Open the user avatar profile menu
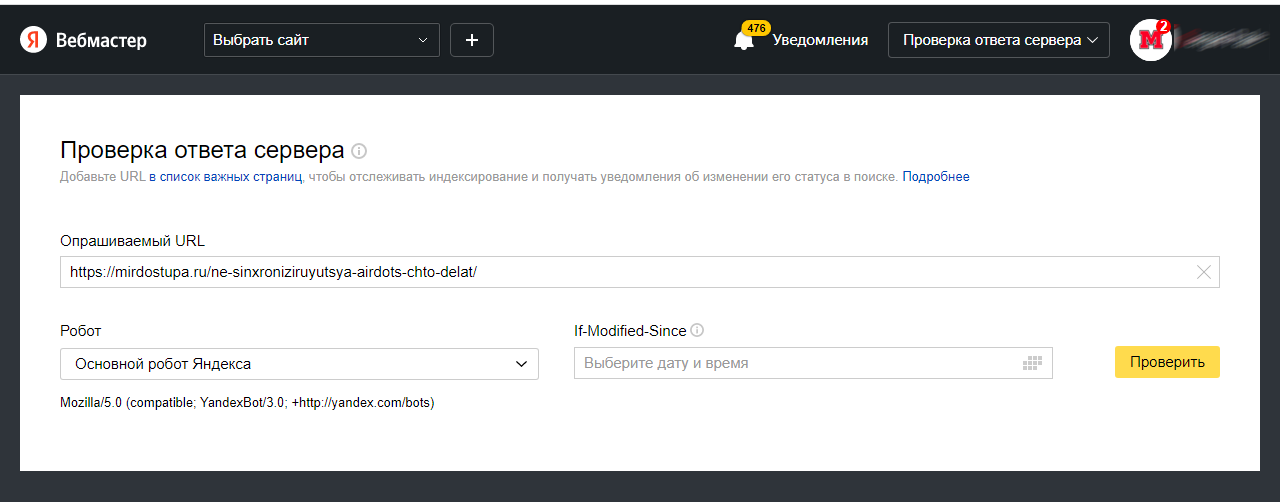 point(1149,40)
